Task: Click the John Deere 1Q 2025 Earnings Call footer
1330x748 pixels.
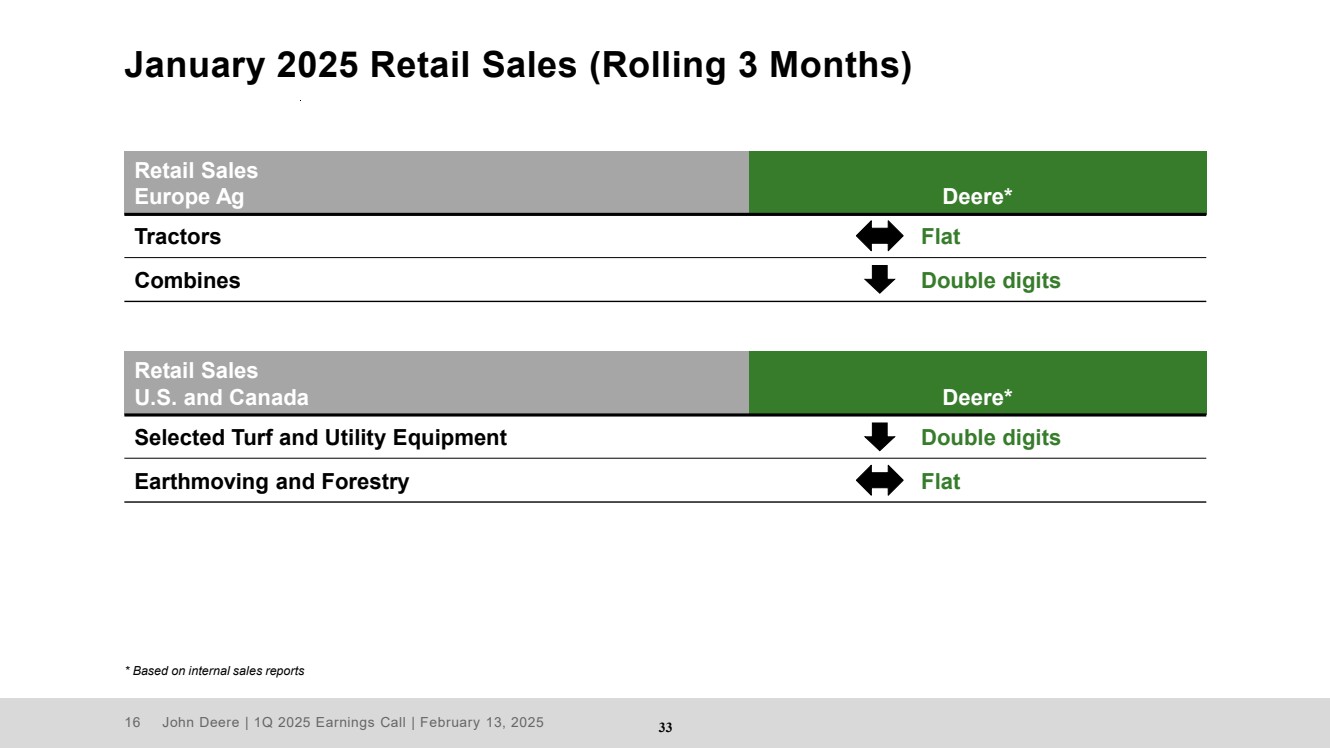Action: click(x=353, y=723)
